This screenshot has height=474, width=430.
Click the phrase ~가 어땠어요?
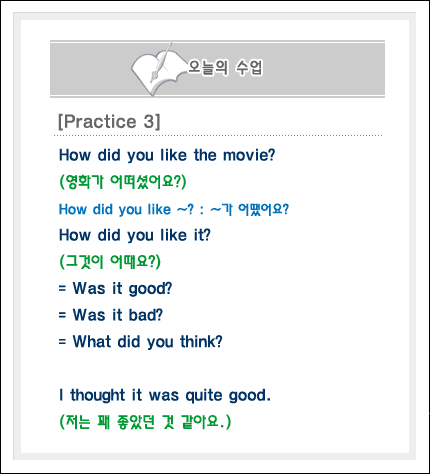pyautogui.click(x=249, y=210)
